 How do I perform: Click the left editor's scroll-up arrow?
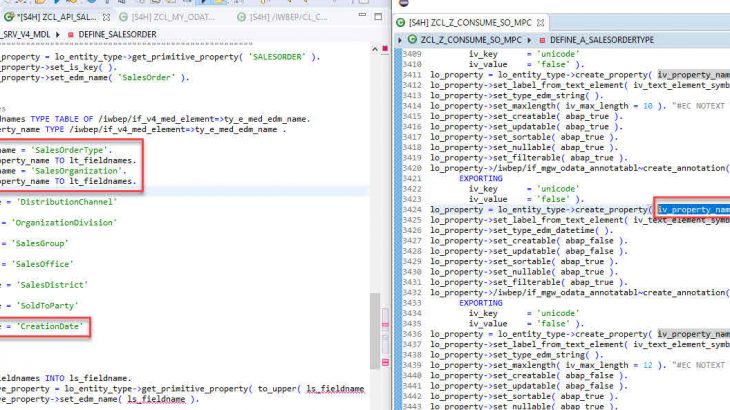click(x=375, y=49)
